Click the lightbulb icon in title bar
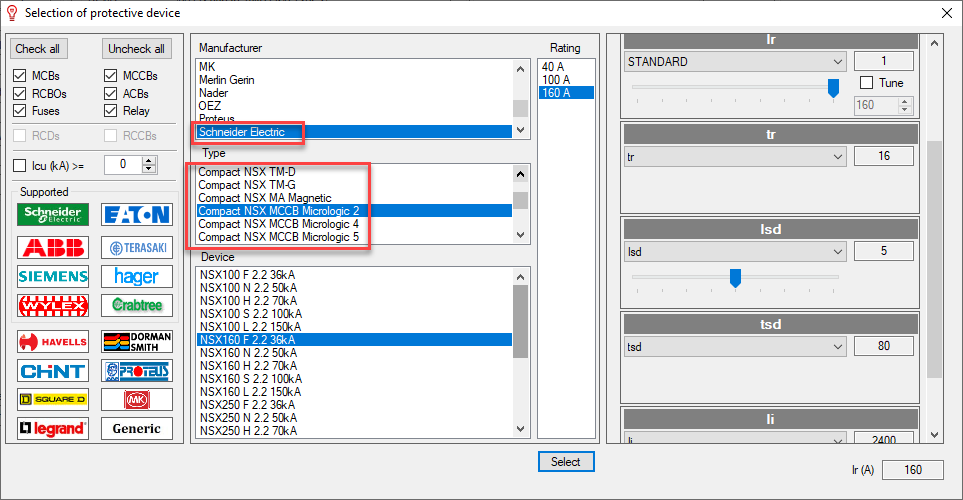Image resolution: width=963 pixels, height=500 pixels. point(12,13)
